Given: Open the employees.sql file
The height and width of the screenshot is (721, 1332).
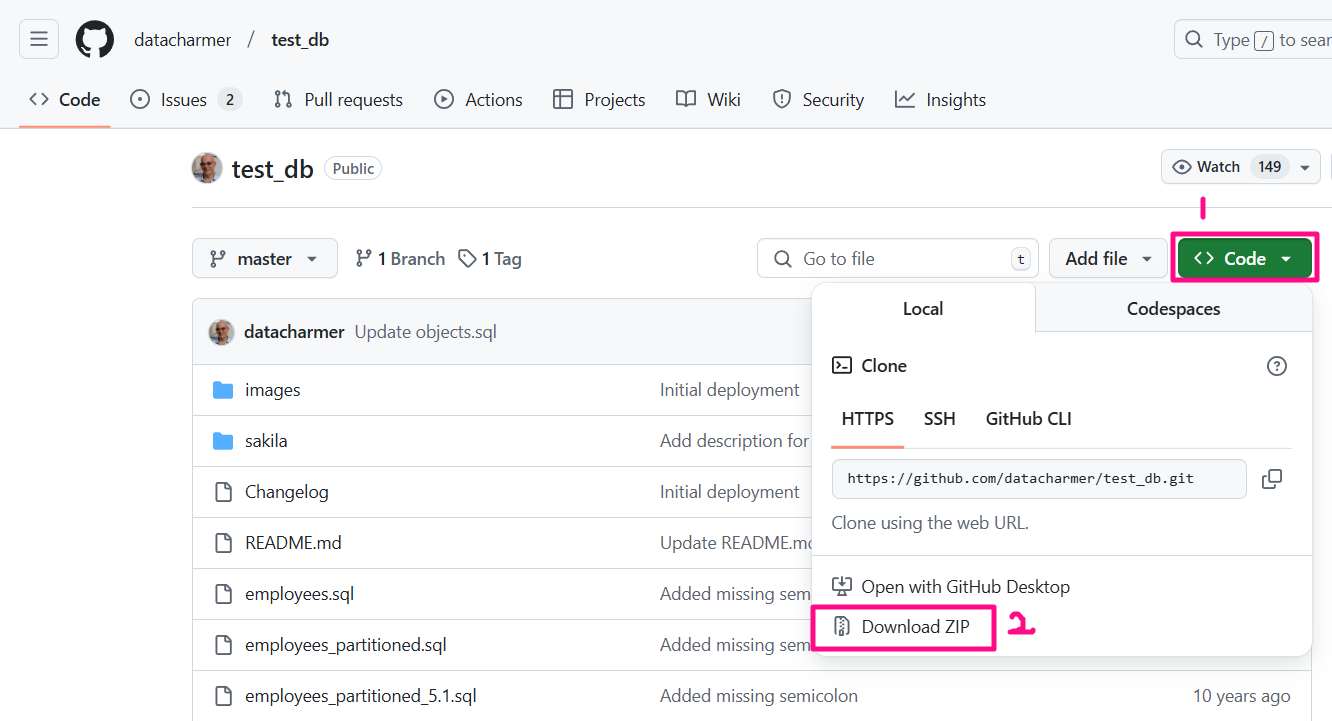Looking at the screenshot, I should [300, 594].
